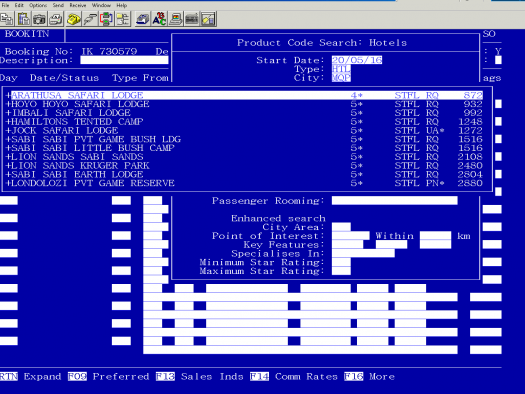525x394 pixels.
Task: Click the yellow telephone connect icon
Action: (74, 19)
